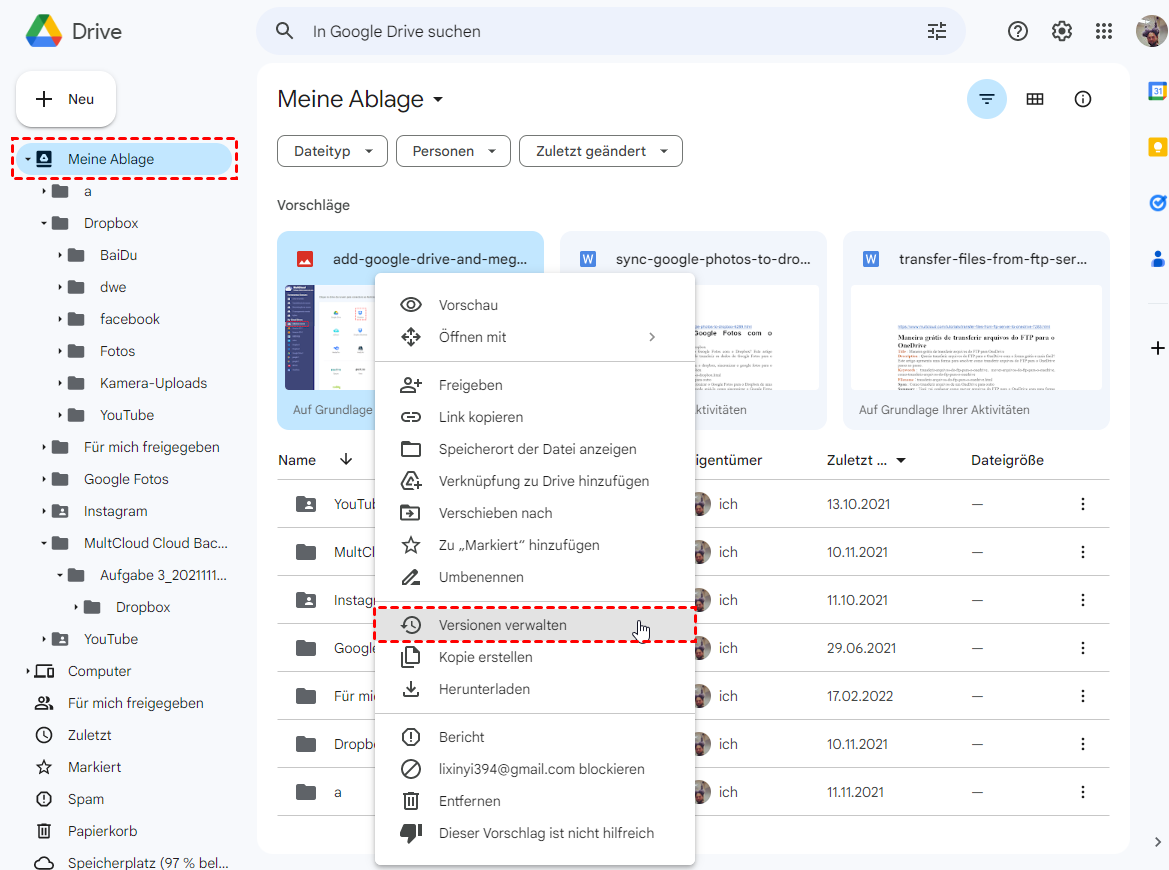
Task: Open search filter options icon
Action: (x=936, y=31)
